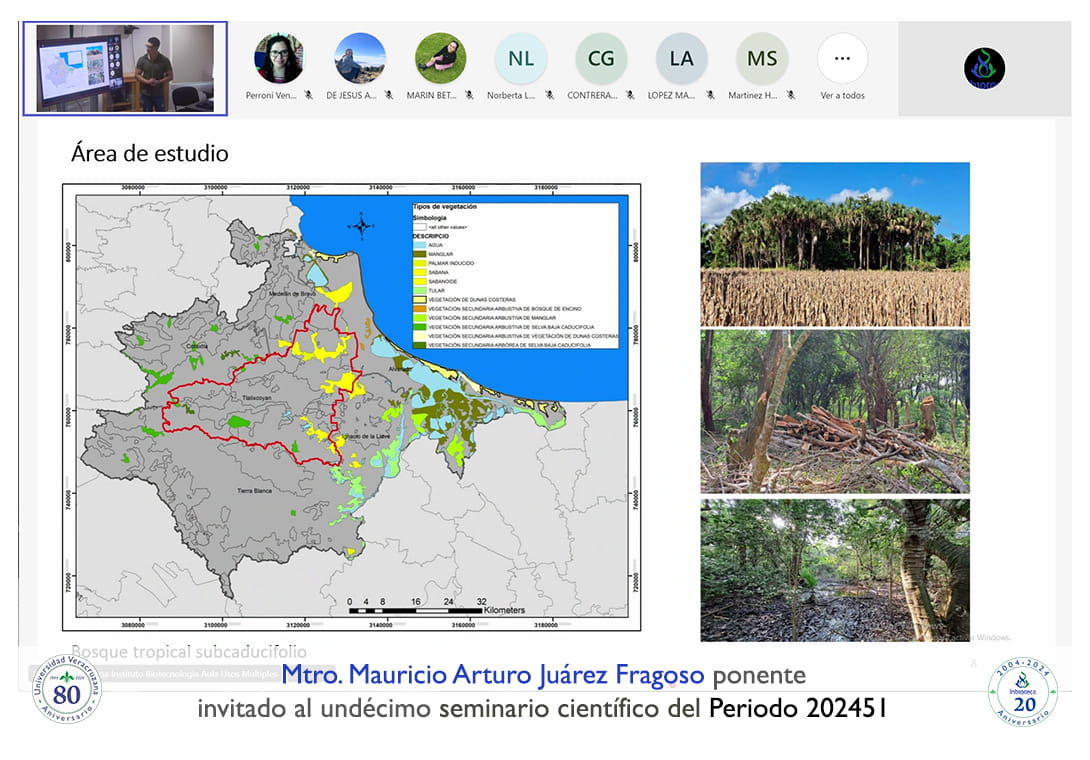Click the muted mic icon next to LOPEZ MA
1090x760 pixels.
tap(710, 96)
